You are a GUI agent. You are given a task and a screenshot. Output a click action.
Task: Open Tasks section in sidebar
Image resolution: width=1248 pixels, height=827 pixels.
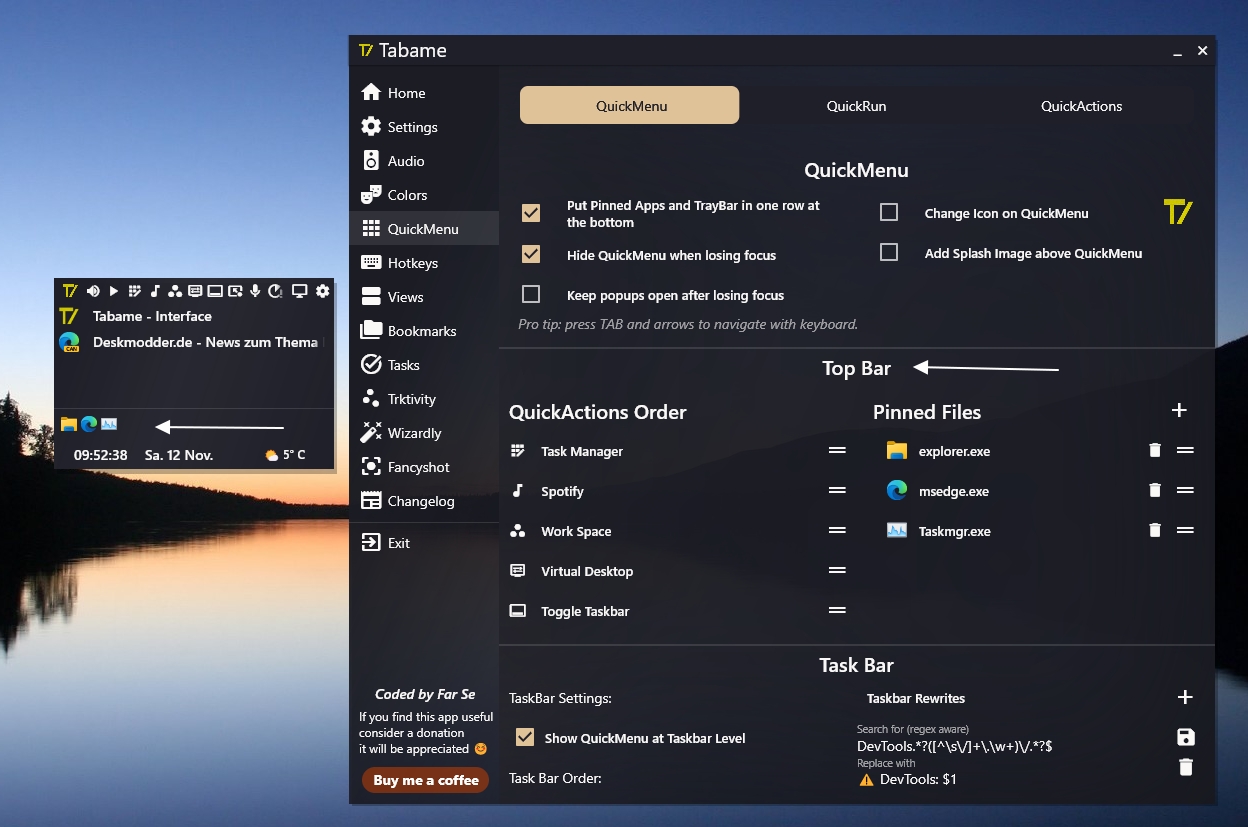[x=424, y=365]
